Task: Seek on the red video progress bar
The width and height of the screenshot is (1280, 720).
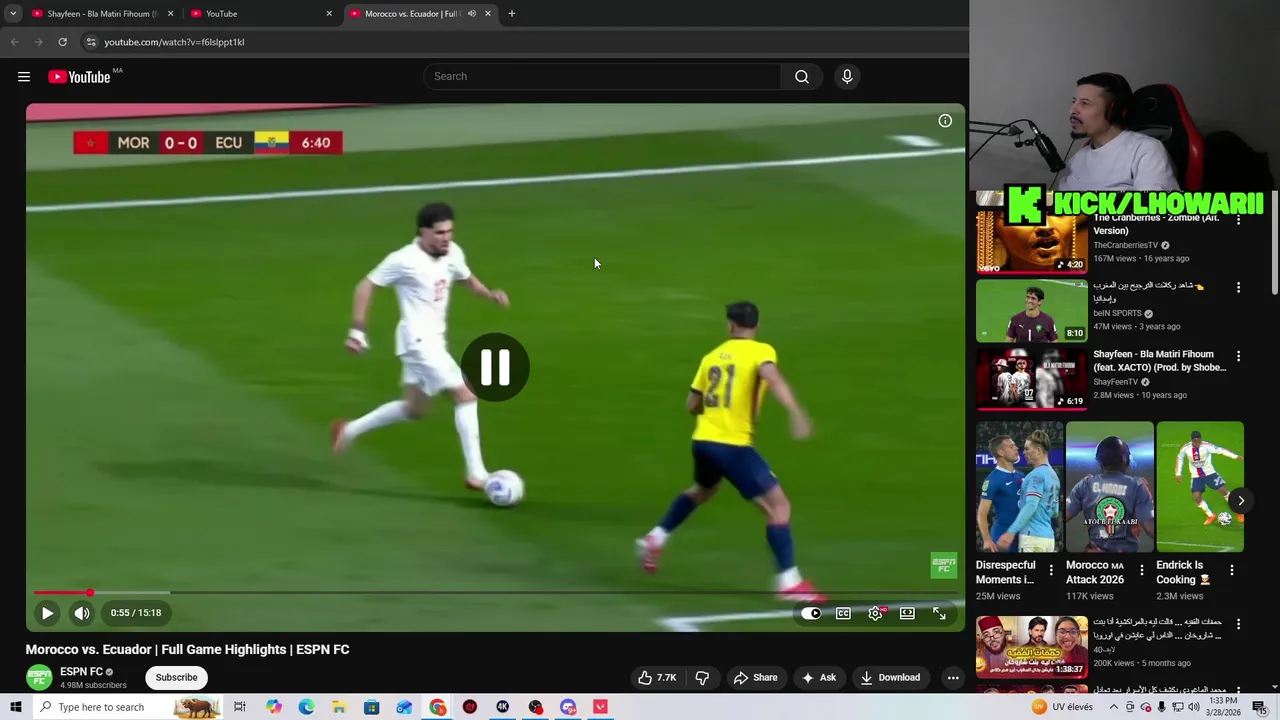Action: [494, 593]
